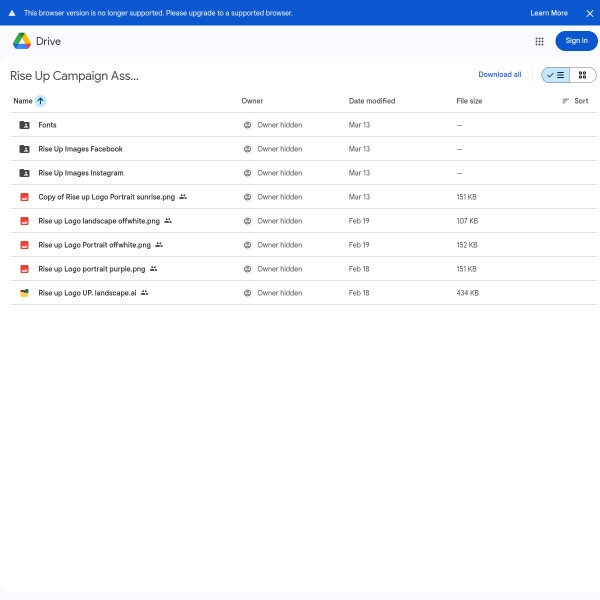The width and height of the screenshot is (600, 600).
Task: Reverse sort direction with the Name arrow
Action: click(x=41, y=101)
